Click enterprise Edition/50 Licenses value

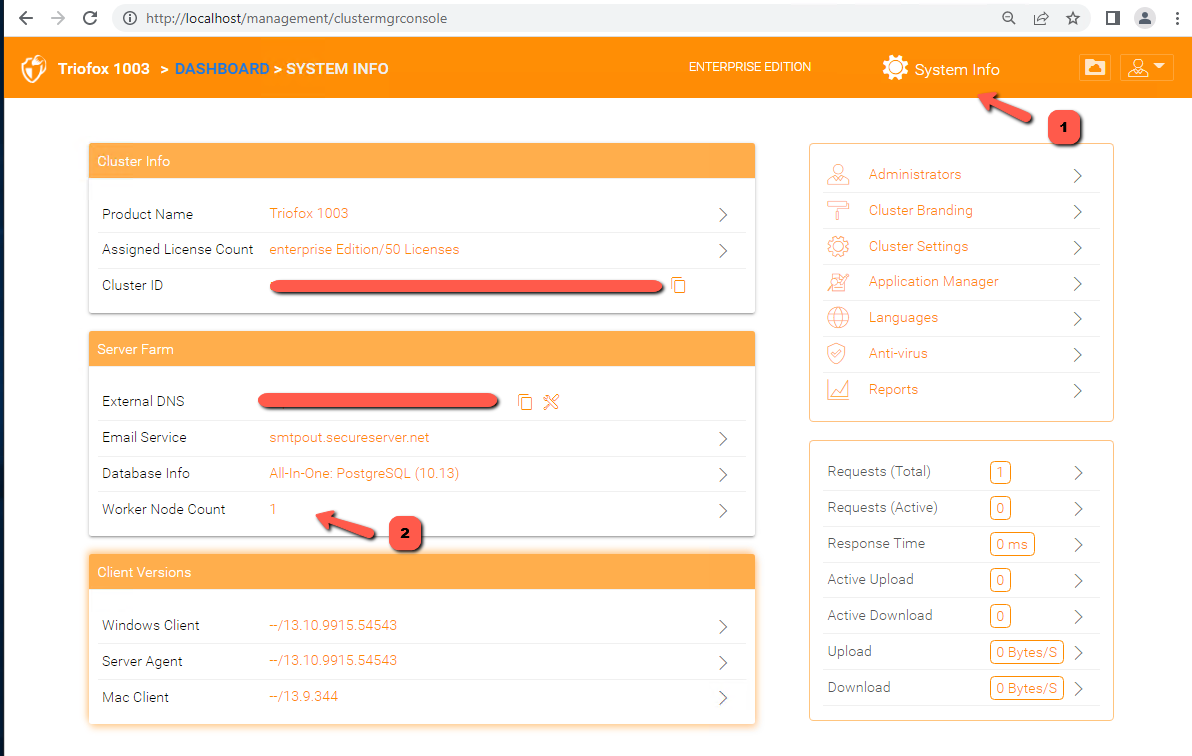click(x=364, y=249)
